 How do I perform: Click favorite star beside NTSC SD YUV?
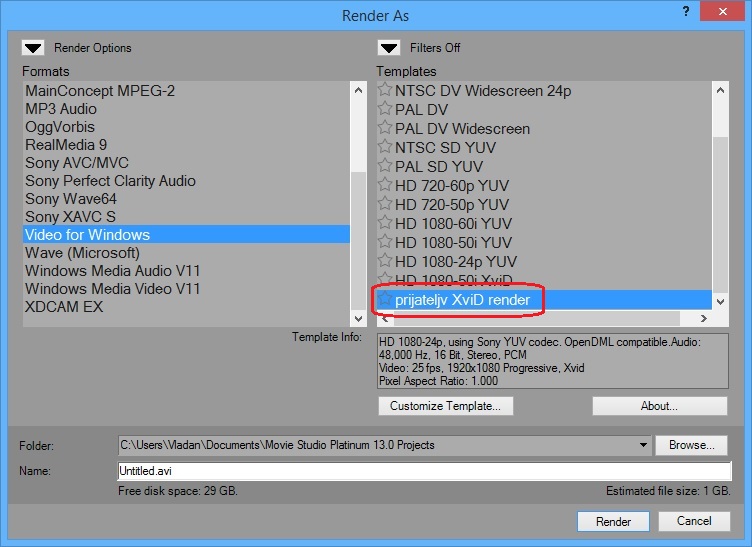385,148
